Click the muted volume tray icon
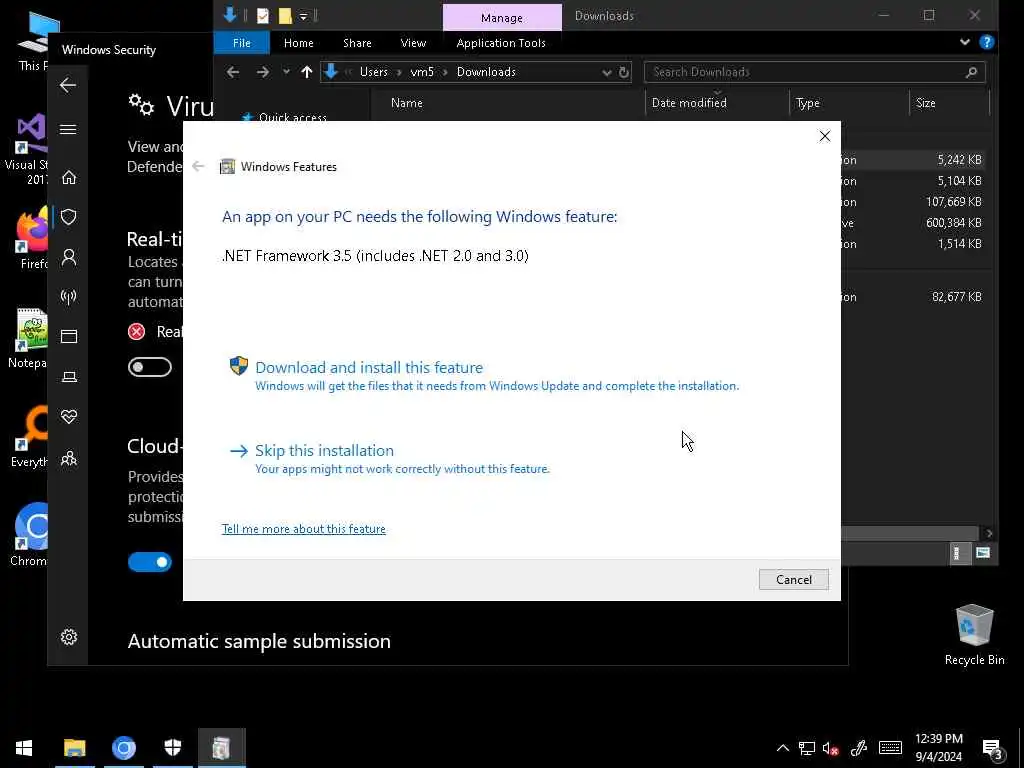 coord(831,748)
